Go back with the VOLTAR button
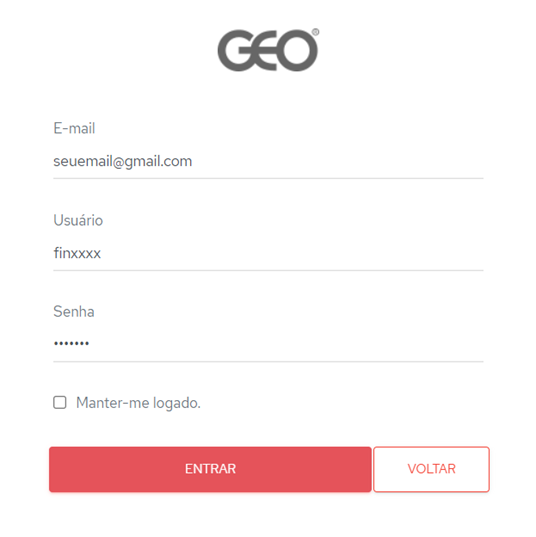Image resolution: width=536 pixels, height=537 pixels. [x=431, y=469]
